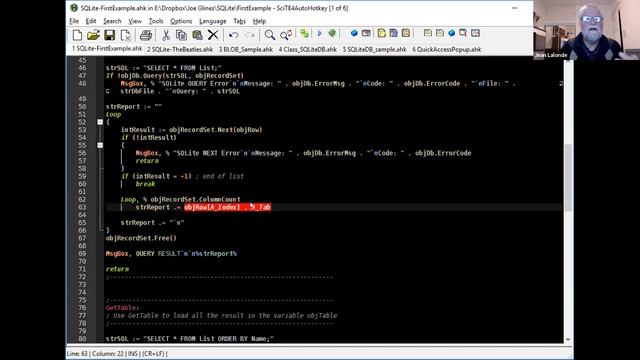Paste clipboard with the toolbar paste icon
The width and height of the screenshot is (640, 360).
point(197,35)
